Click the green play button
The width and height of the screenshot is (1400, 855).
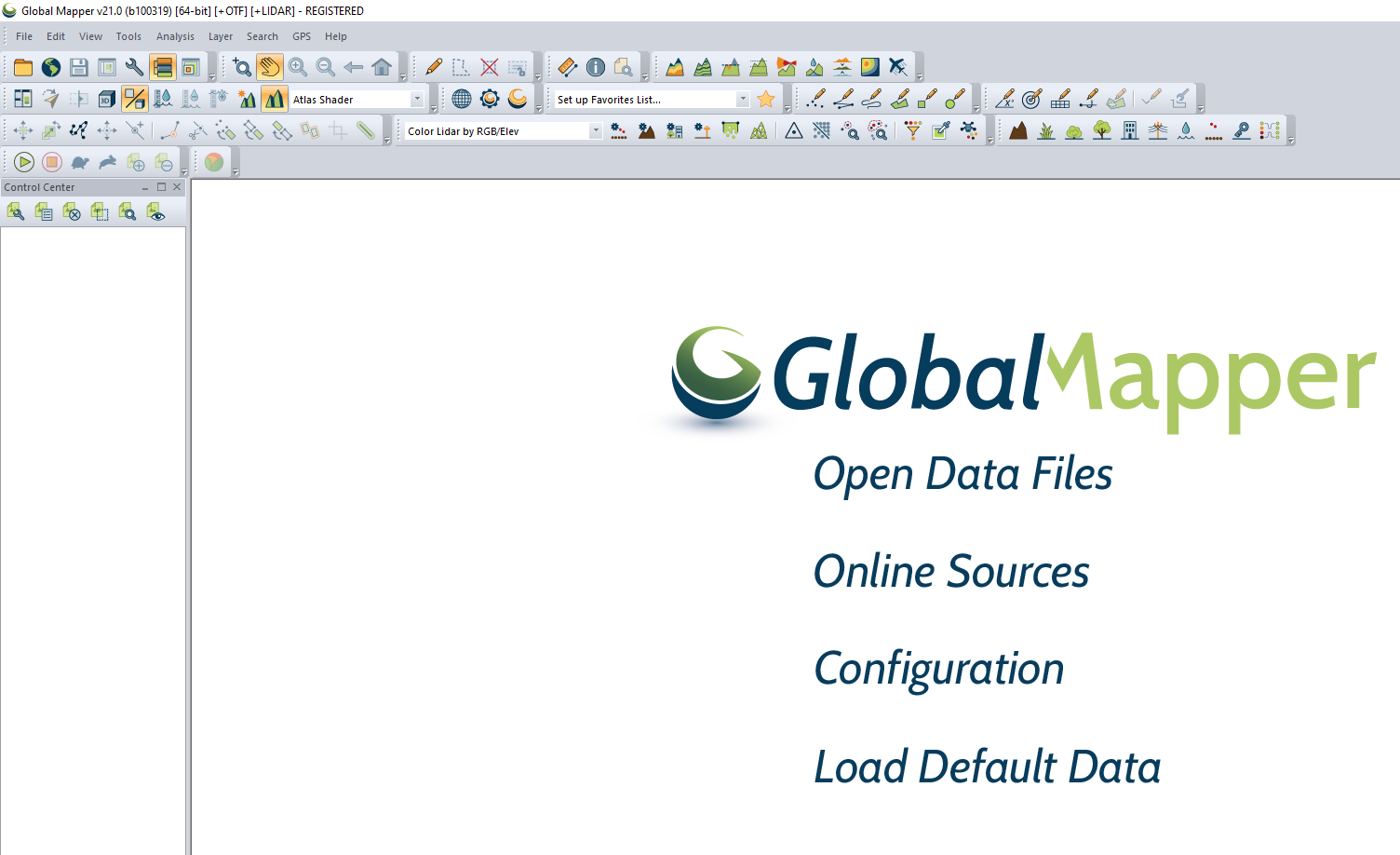click(x=24, y=162)
